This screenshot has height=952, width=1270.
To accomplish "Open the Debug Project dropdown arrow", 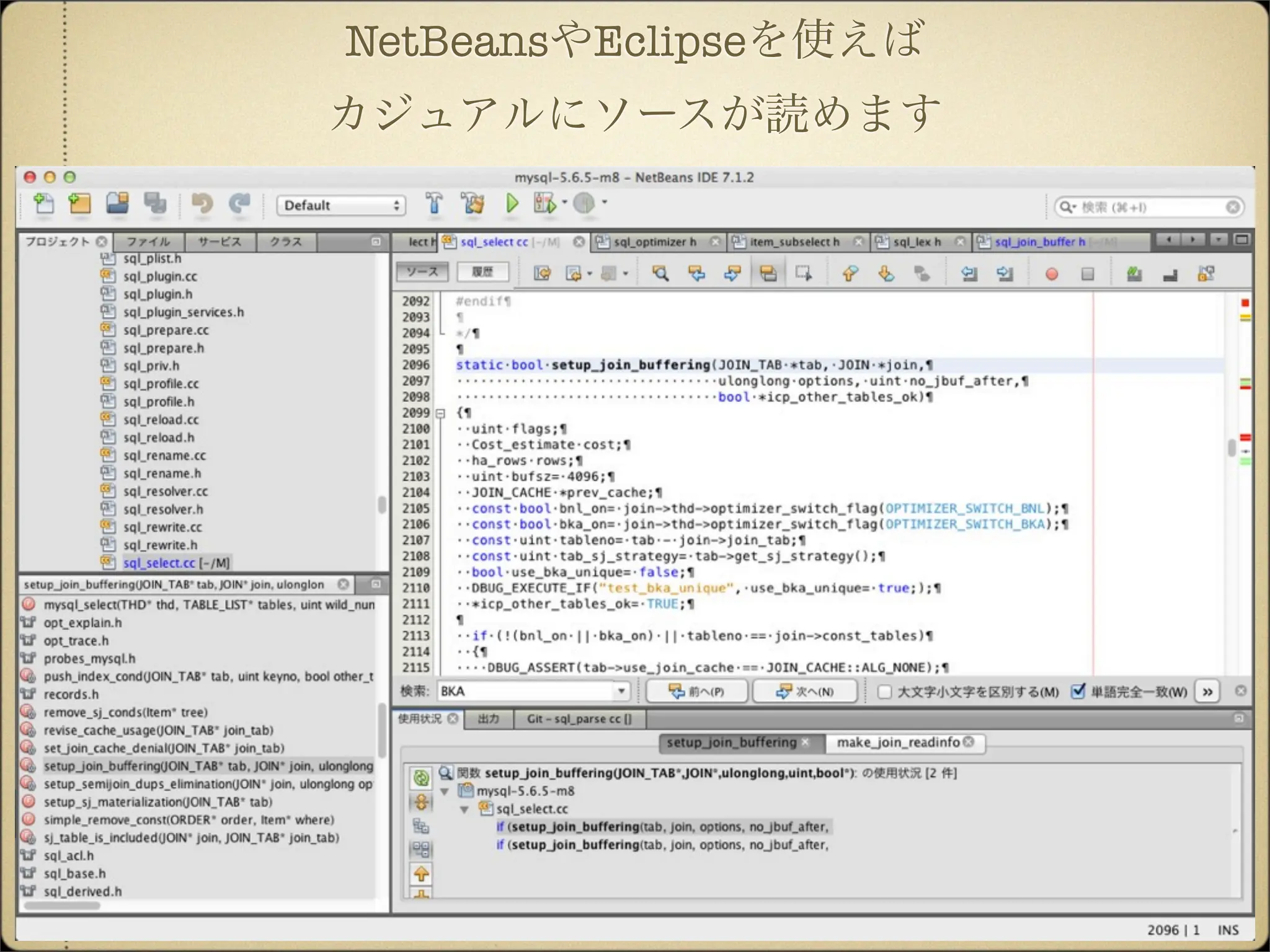I will [564, 201].
